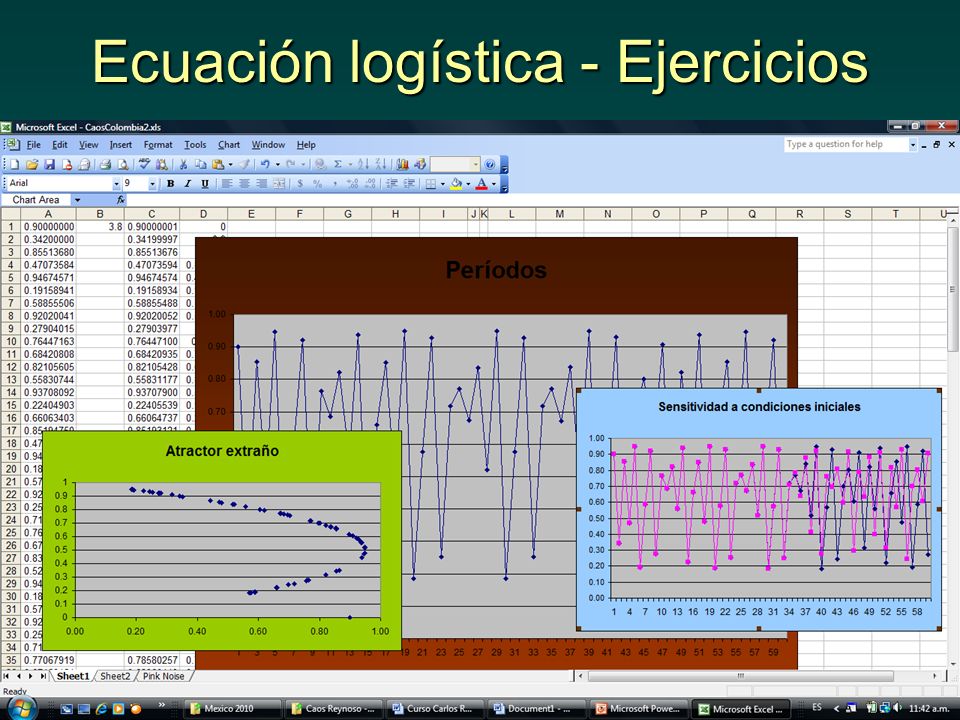Click the horizontal scrollbar at the bottom
Image resolution: width=960 pixels, height=720 pixels.
741,676
